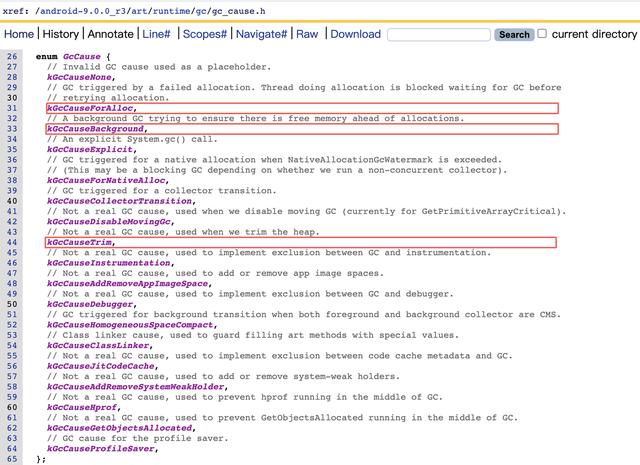
Task: Enable the current directory checkbox
Action: point(542,33)
